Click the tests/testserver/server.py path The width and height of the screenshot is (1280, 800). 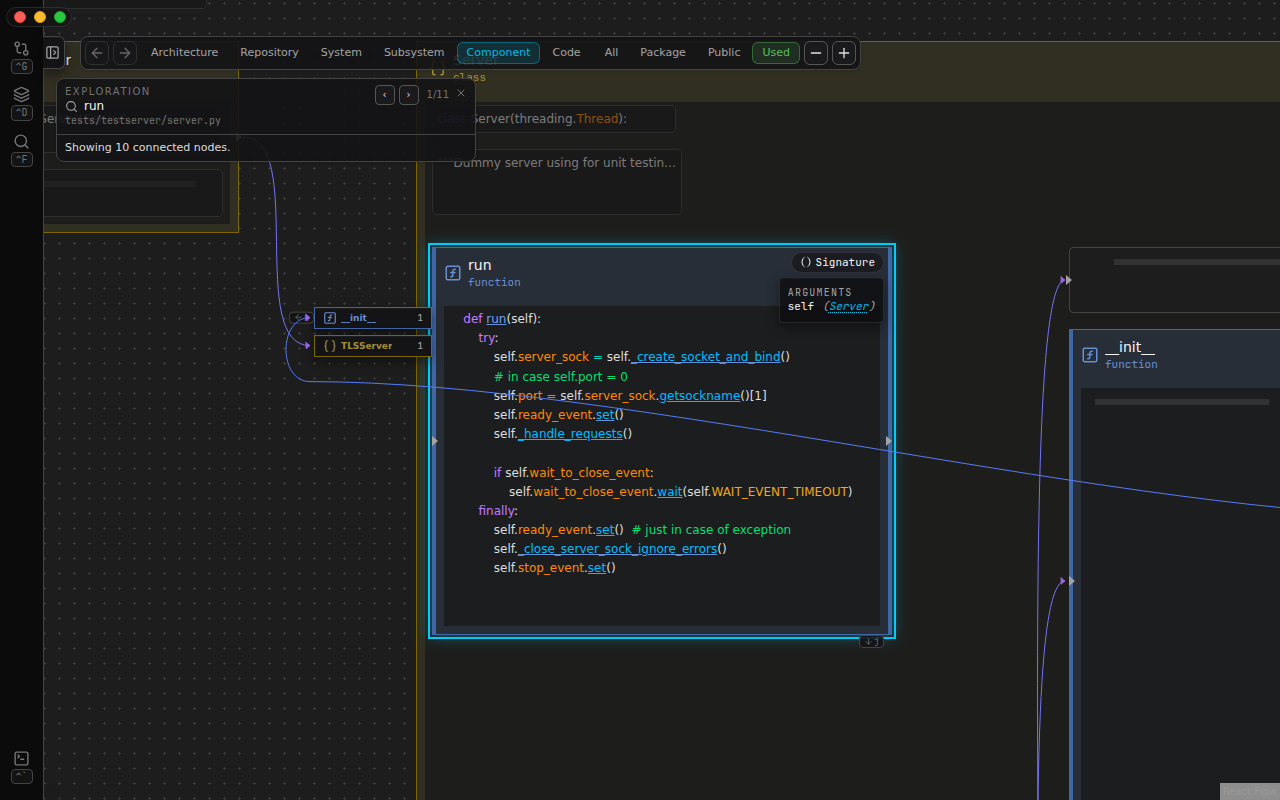click(x=143, y=120)
